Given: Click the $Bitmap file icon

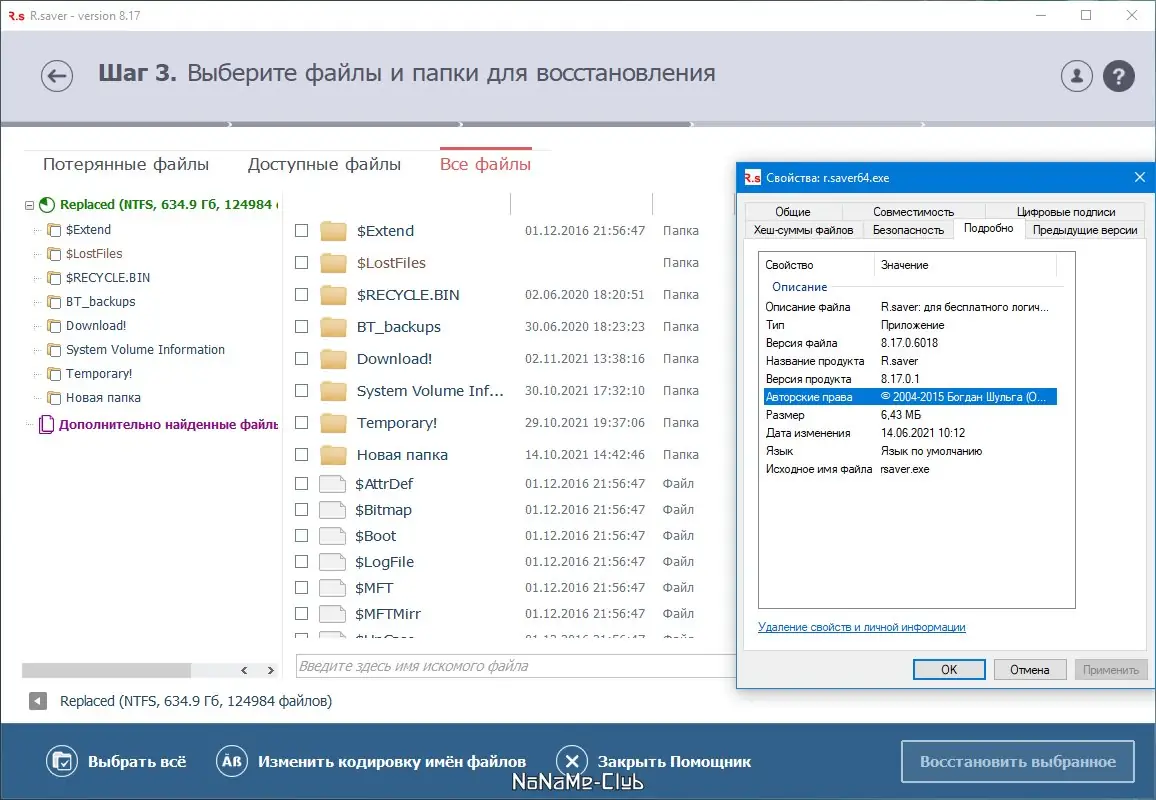Looking at the screenshot, I should (x=332, y=509).
